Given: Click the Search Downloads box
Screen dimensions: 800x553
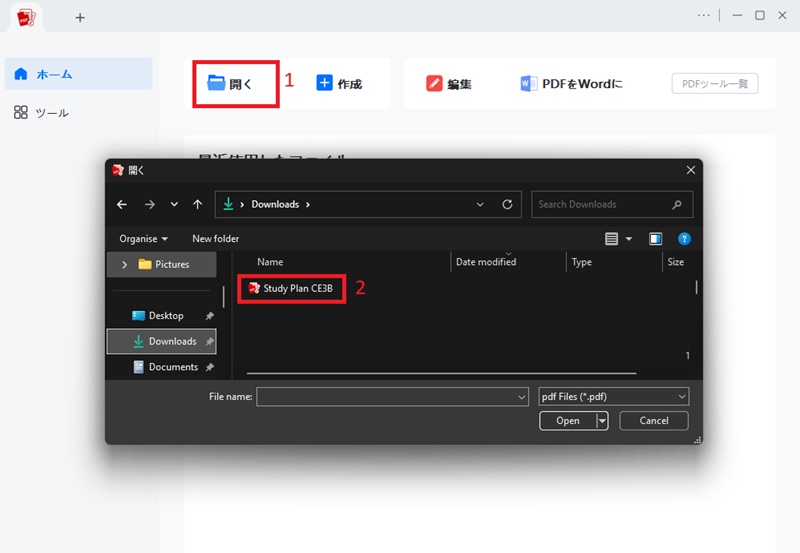Looking at the screenshot, I should pyautogui.click(x=612, y=204).
